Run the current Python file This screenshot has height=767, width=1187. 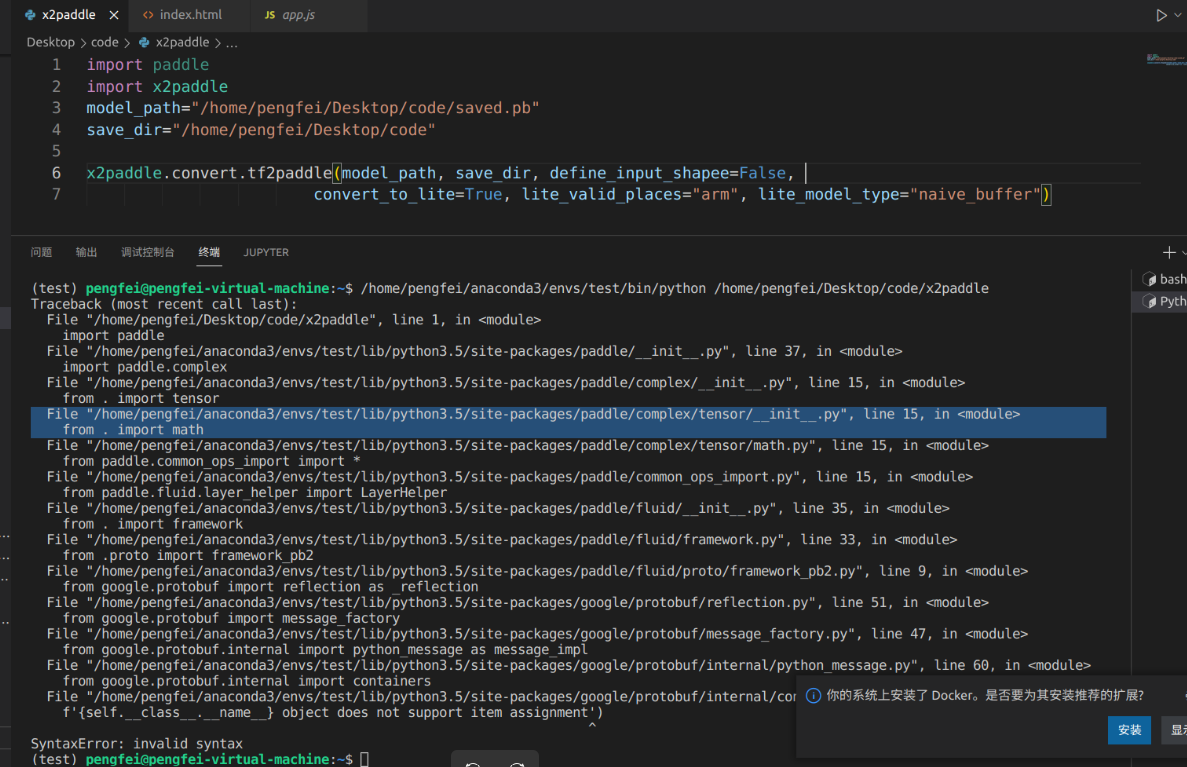click(x=1161, y=15)
